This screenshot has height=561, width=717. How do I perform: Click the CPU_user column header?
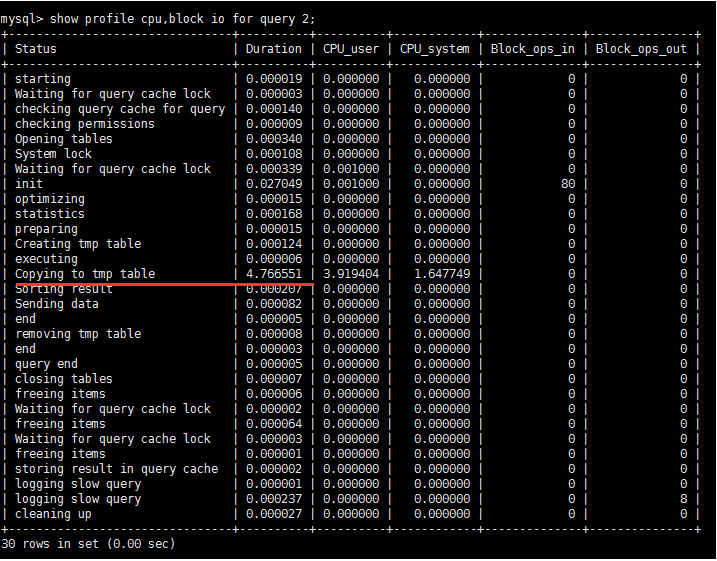click(x=351, y=49)
